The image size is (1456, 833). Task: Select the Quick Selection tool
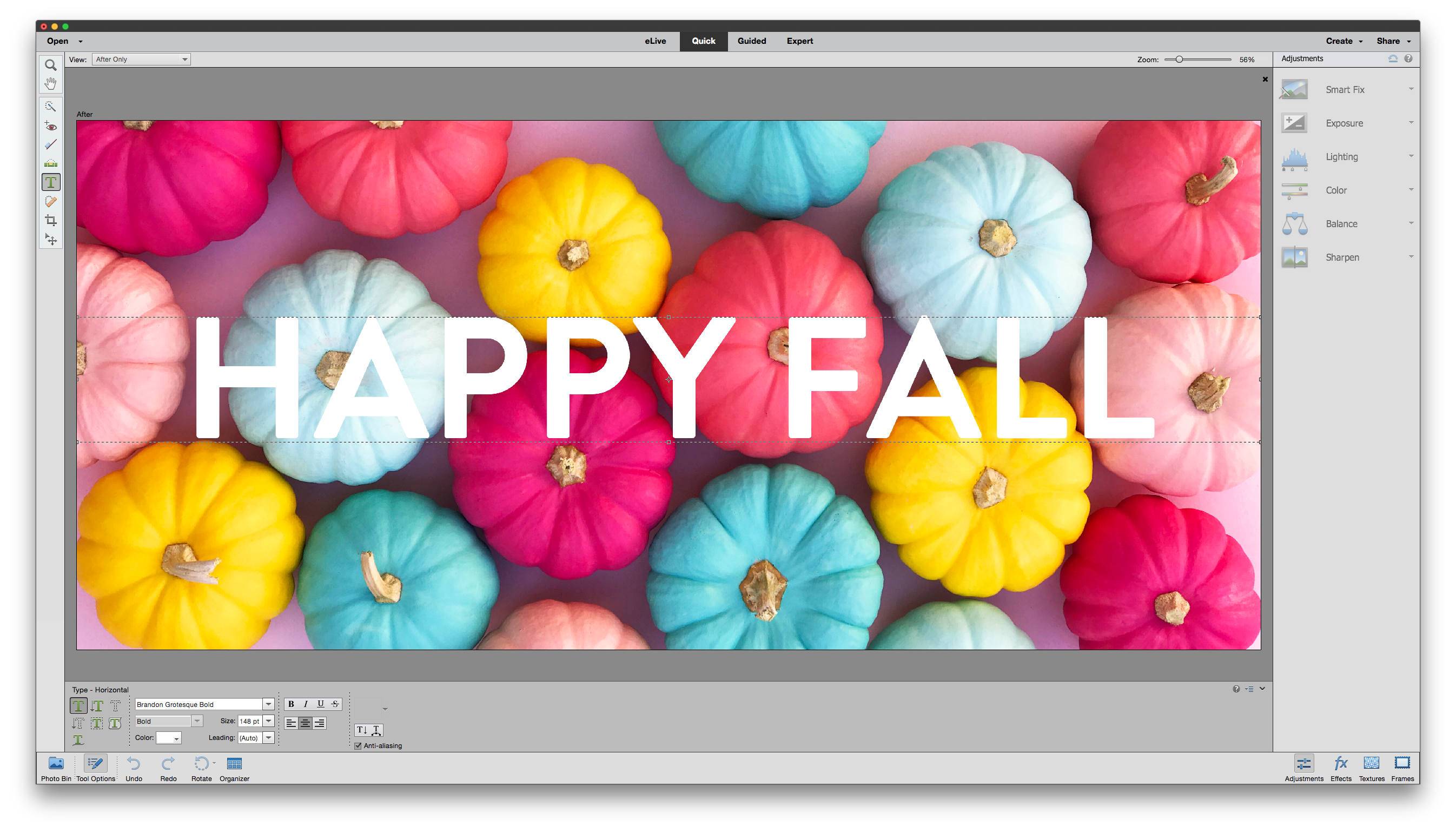click(50, 107)
